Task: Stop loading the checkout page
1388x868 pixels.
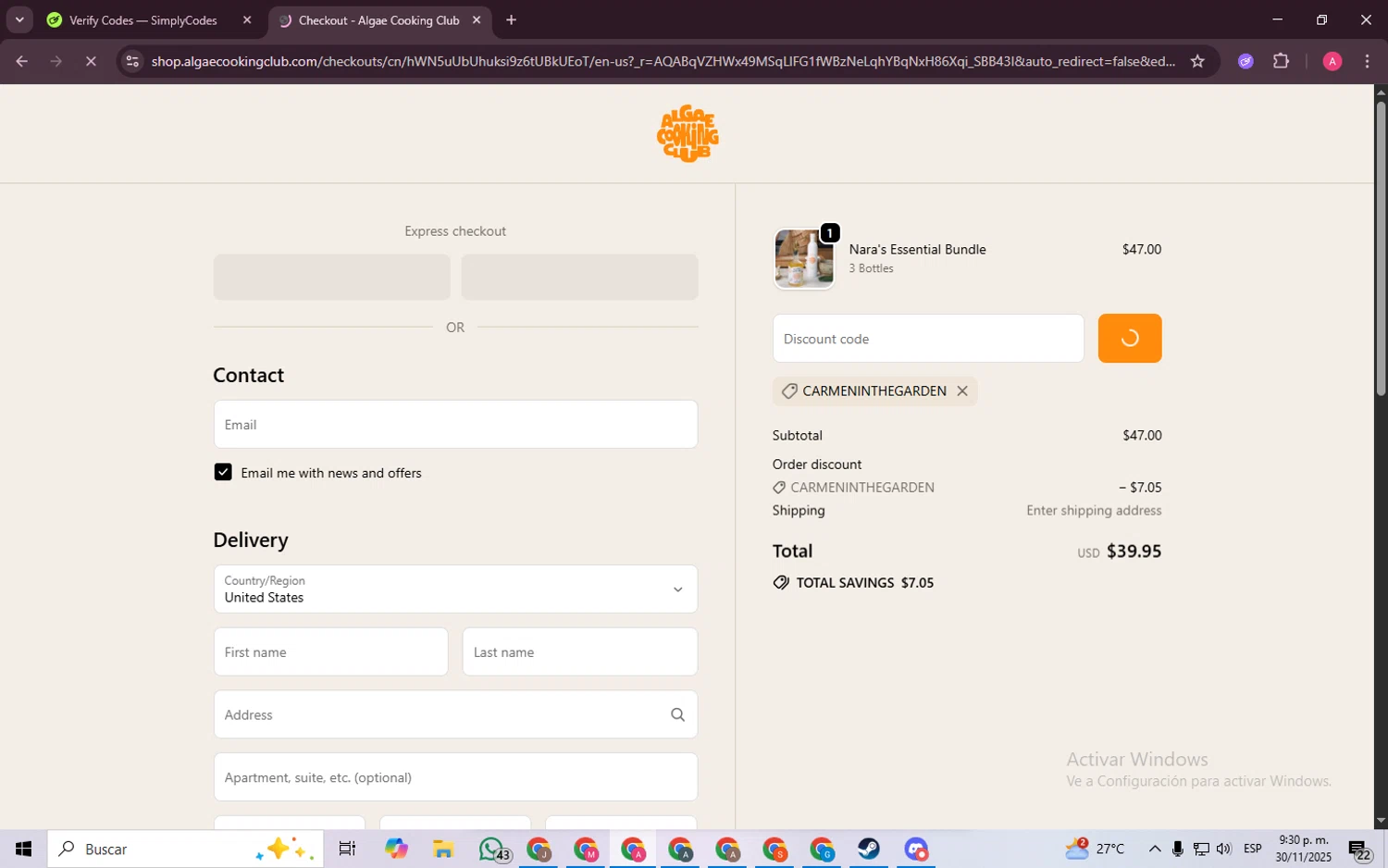Action: click(x=91, y=61)
